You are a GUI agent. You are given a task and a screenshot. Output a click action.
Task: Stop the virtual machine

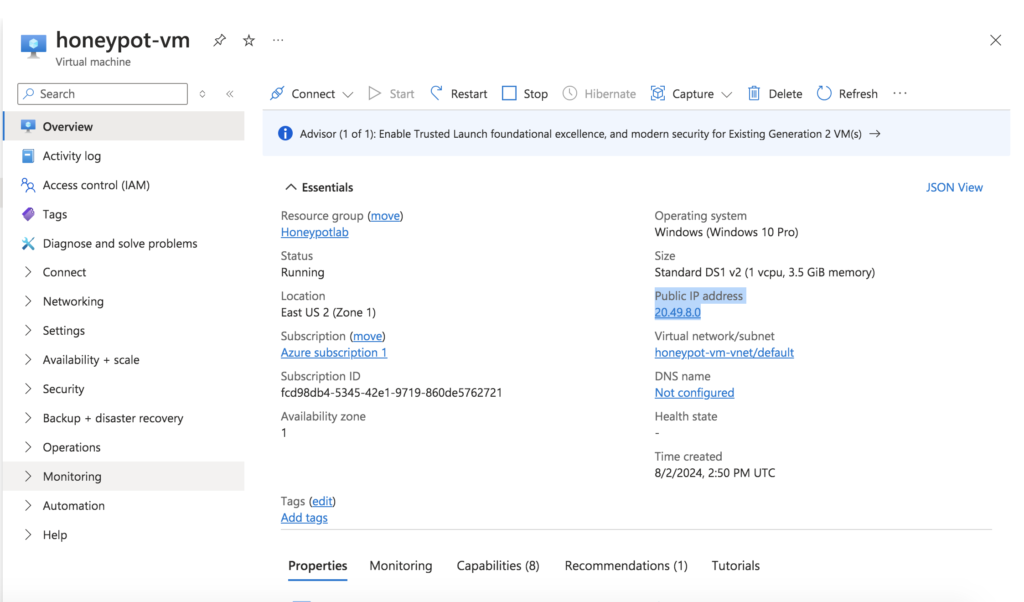pos(525,94)
